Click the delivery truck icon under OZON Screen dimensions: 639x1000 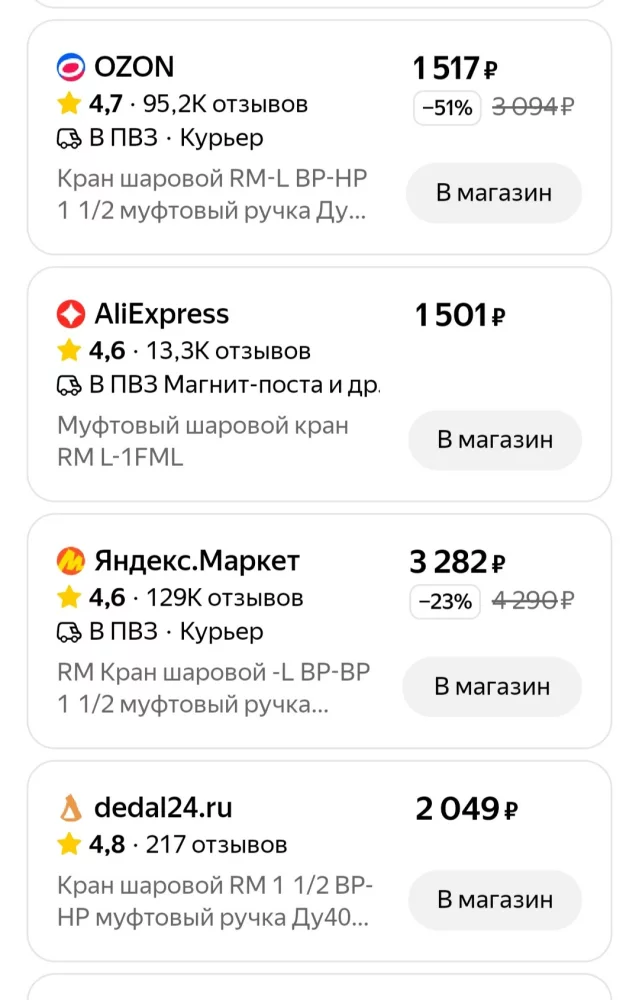pyautogui.click(x=69, y=138)
